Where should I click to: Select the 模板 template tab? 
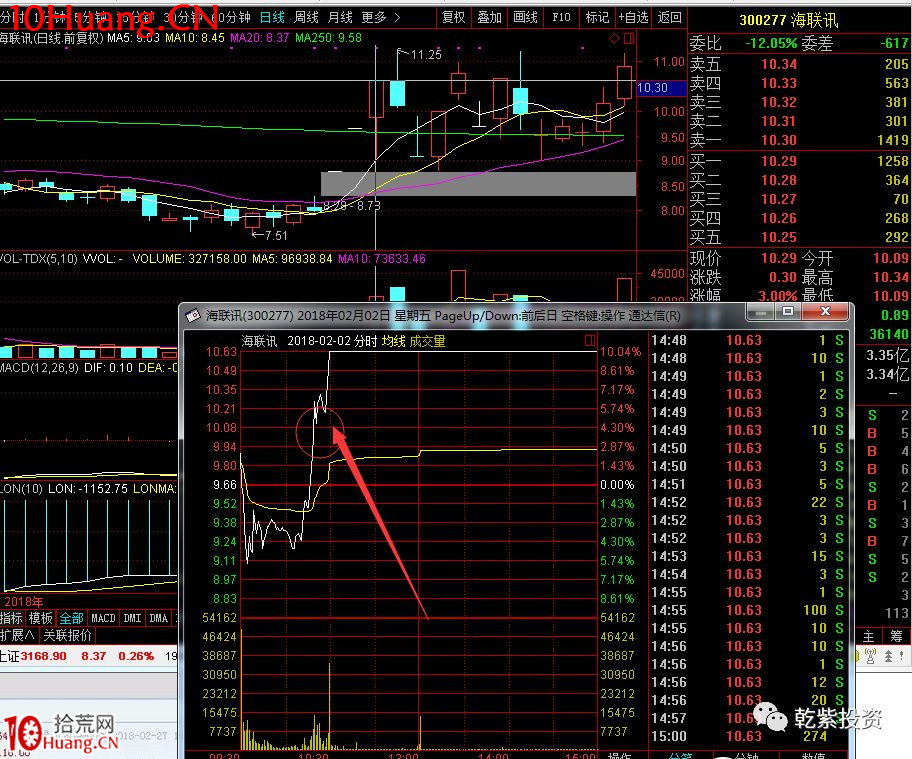point(41,618)
